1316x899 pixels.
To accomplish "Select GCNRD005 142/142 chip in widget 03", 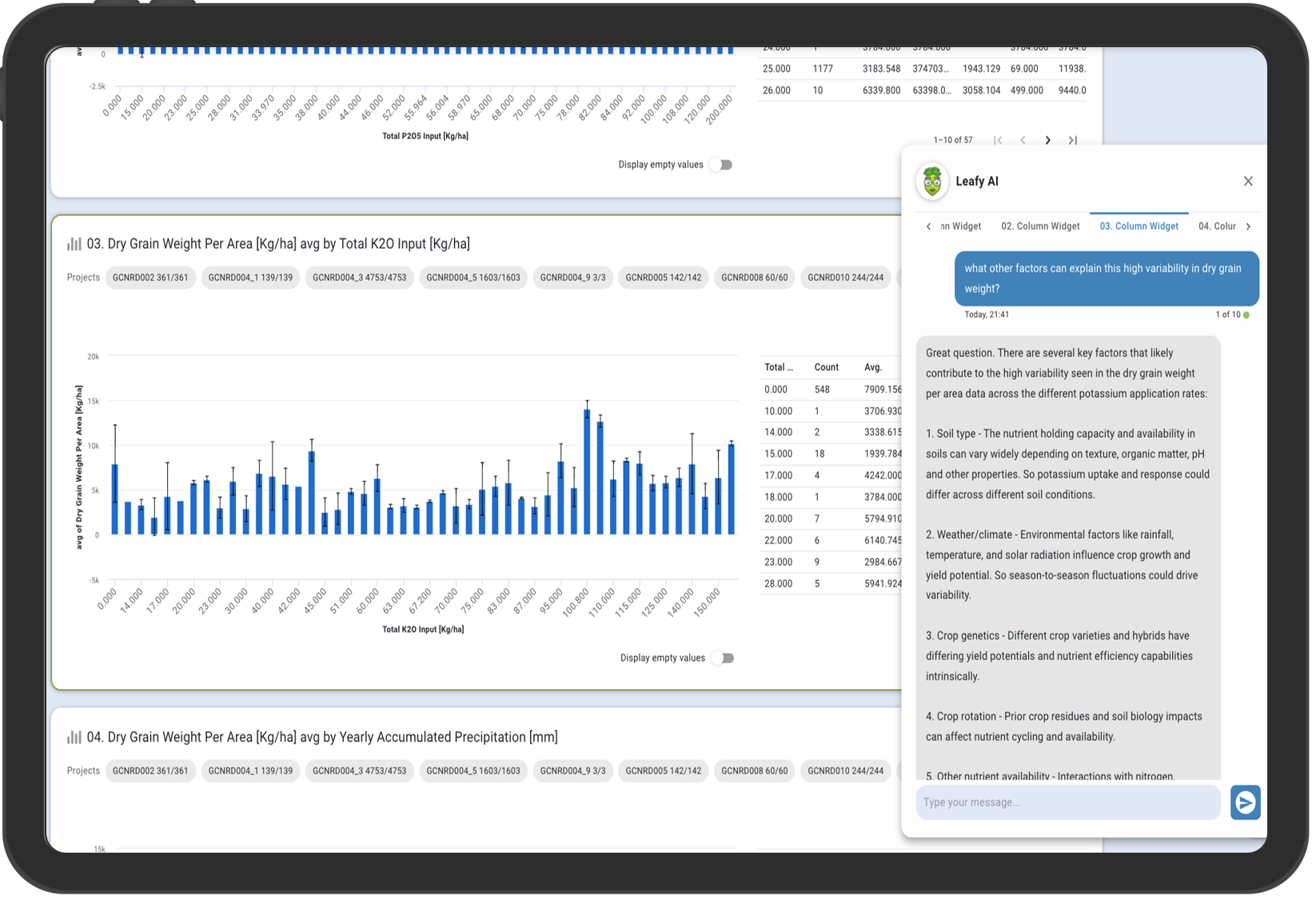I will pos(663,278).
